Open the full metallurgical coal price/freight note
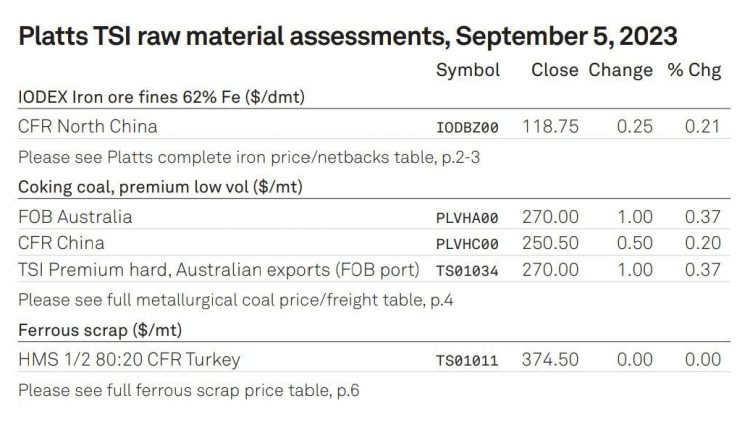This screenshot has width=750, height=430. click(236, 300)
